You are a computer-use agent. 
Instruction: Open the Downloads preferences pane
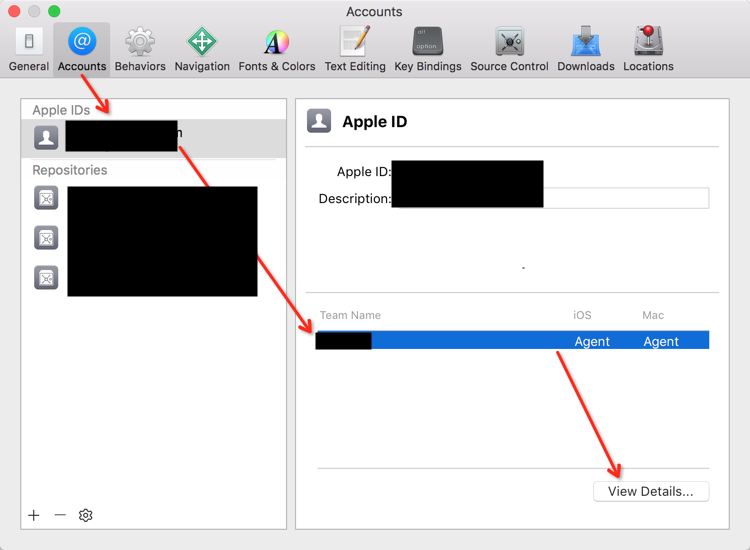pos(585,49)
